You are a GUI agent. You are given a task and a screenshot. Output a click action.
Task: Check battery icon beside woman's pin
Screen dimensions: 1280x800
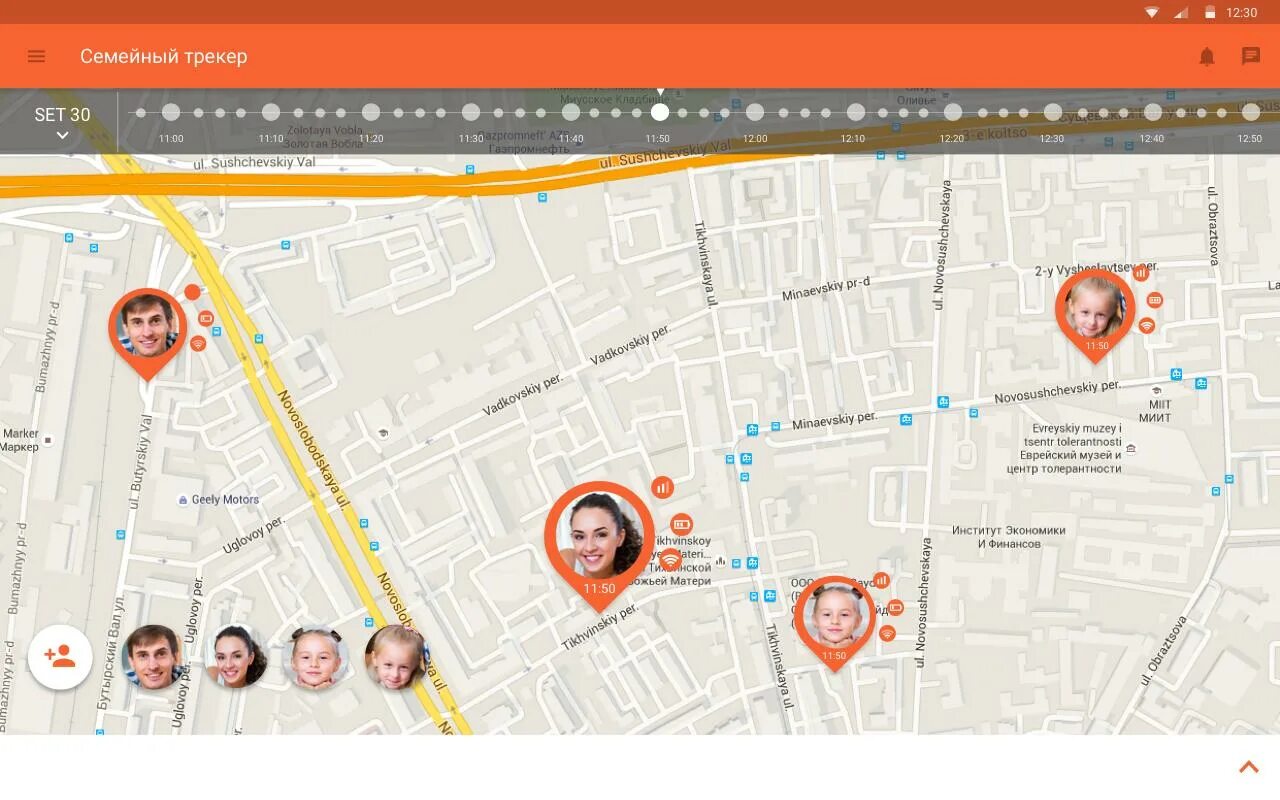[x=682, y=524]
